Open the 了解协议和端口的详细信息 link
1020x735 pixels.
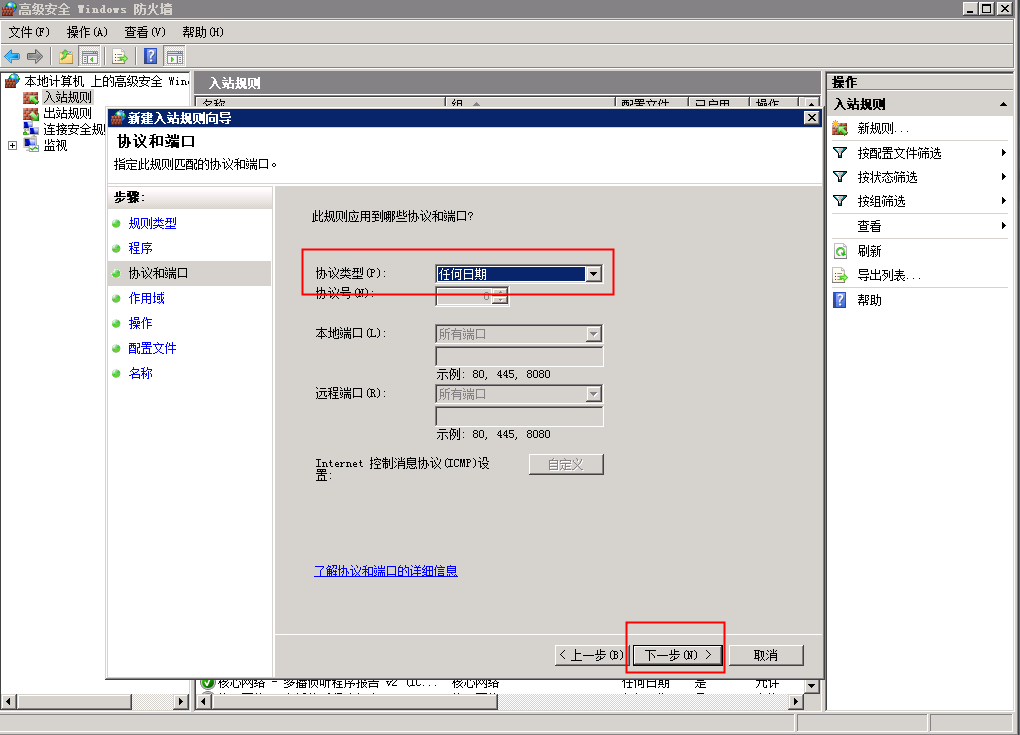coord(386,571)
